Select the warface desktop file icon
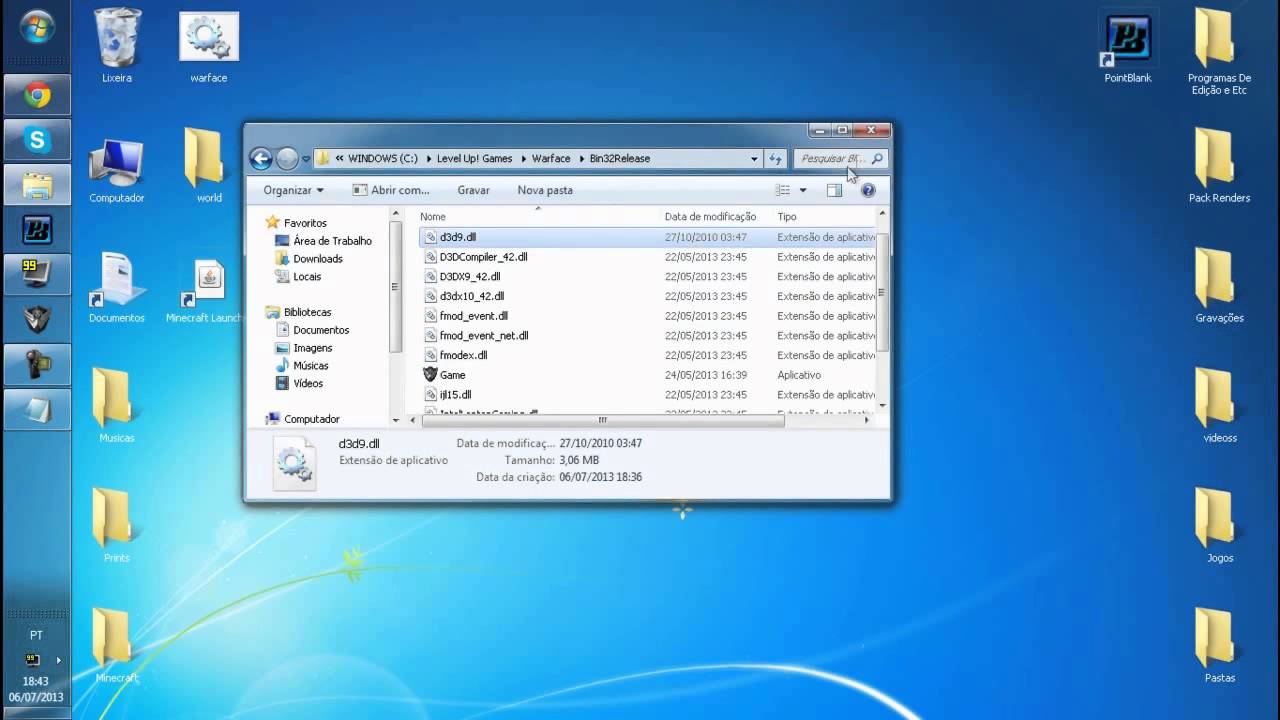 209,46
